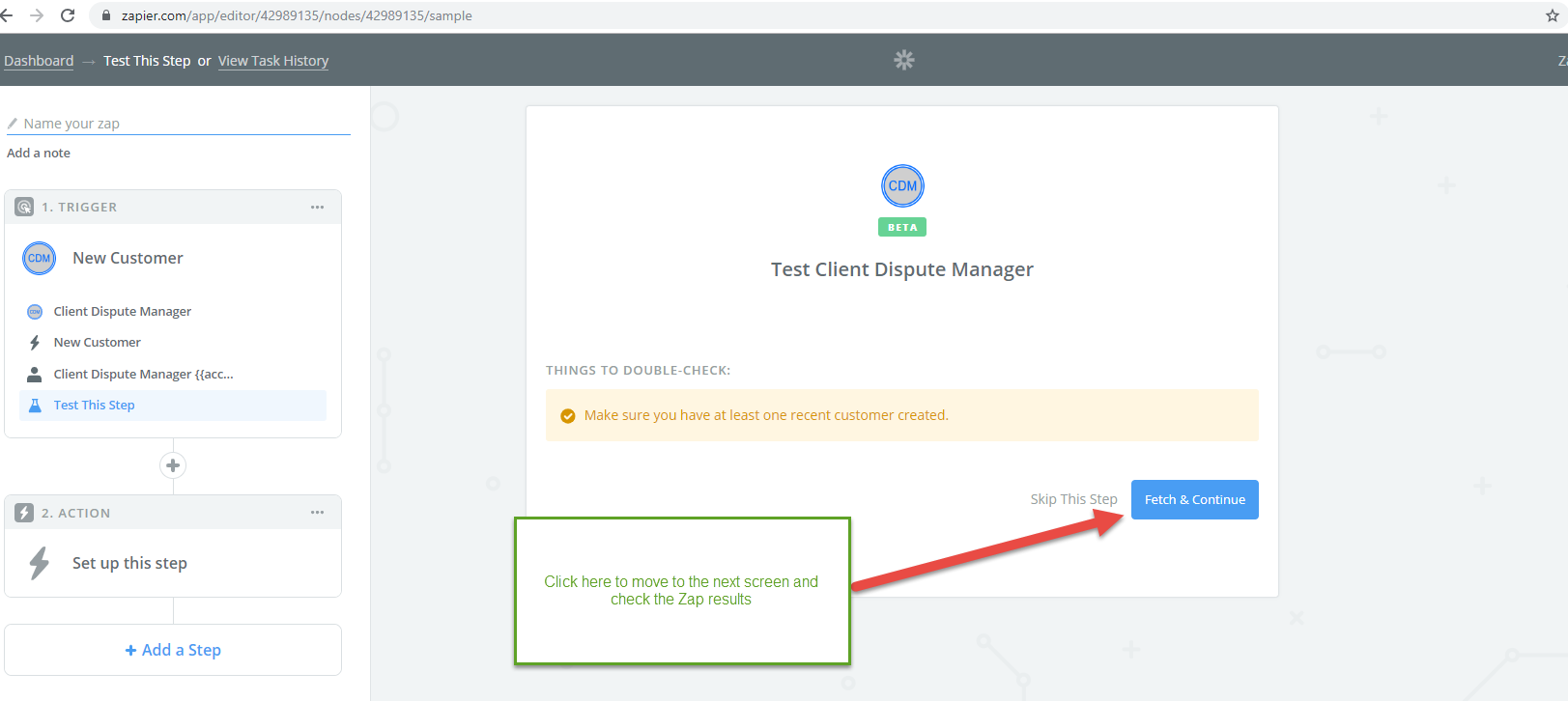The height and width of the screenshot is (701, 1568).
Task: Click the Test Client Dispute Manager heading
Action: coord(902,269)
